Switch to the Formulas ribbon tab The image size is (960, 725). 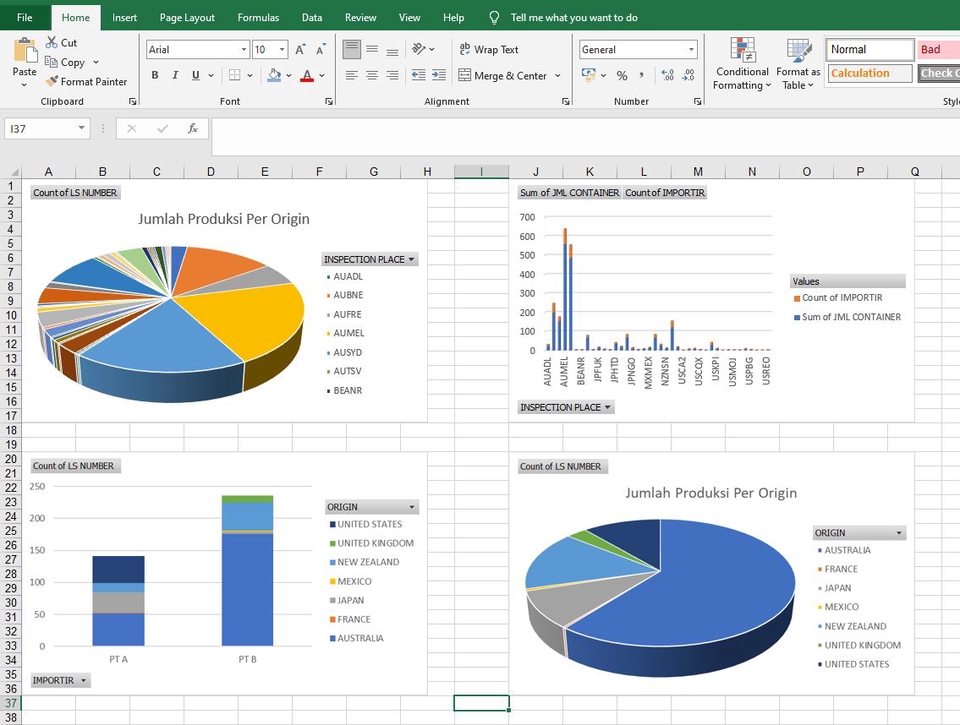click(x=258, y=17)
